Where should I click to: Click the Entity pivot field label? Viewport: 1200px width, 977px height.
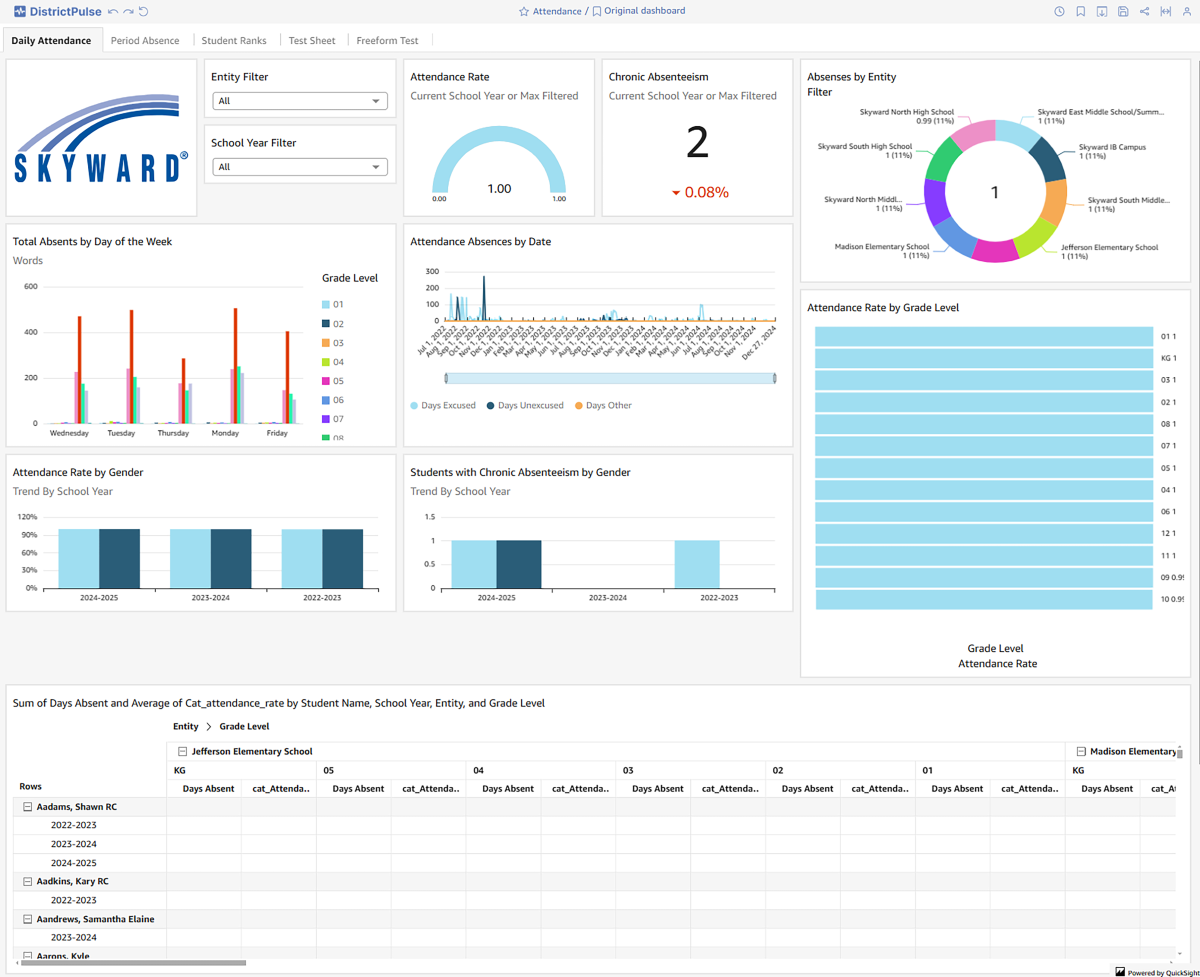pyautogui.click(x=186, y=727)
